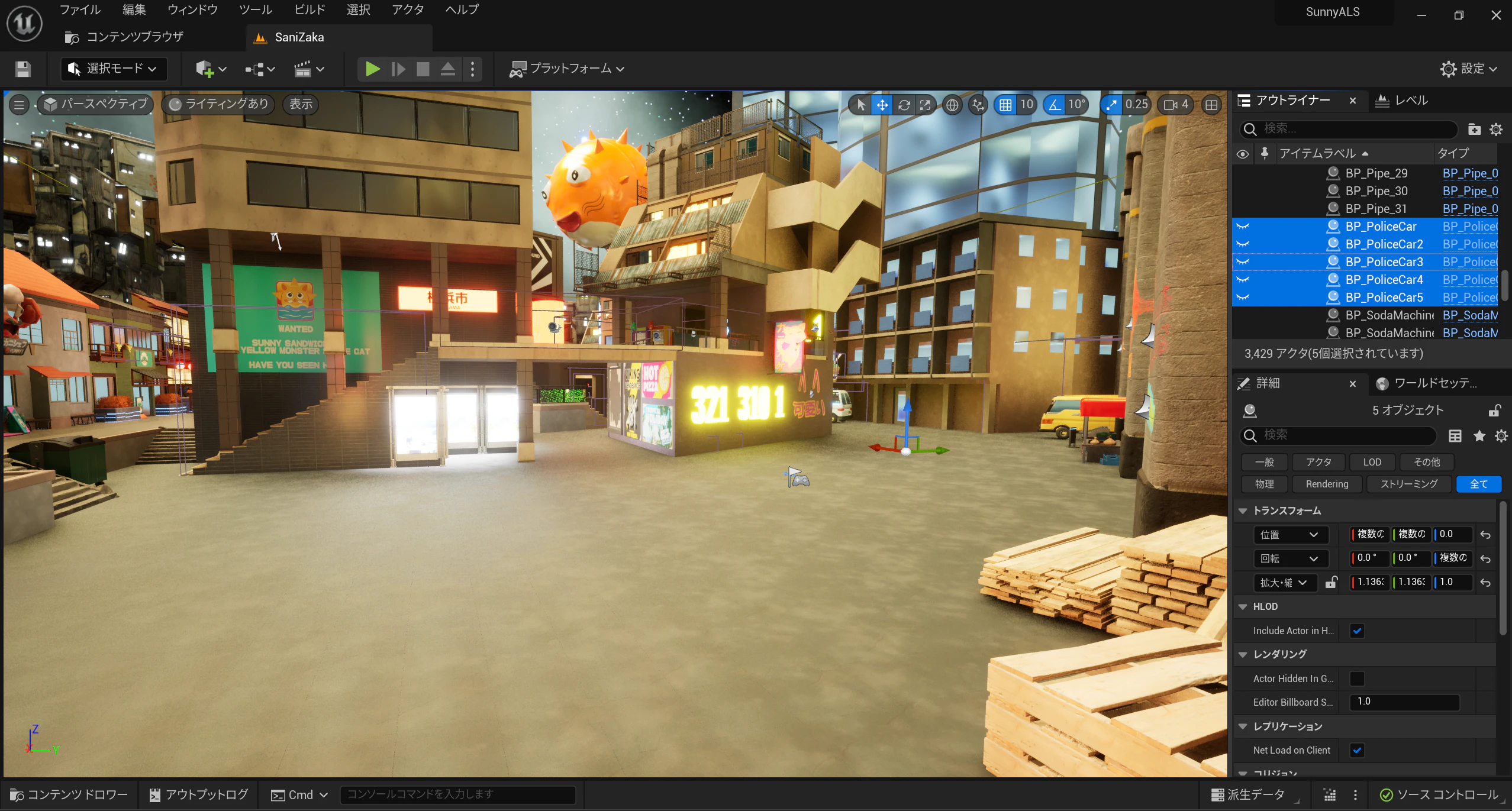
Task: Open the パースペクティブ view mode menu
Action: pyautogui.click(x=96, y=104)
